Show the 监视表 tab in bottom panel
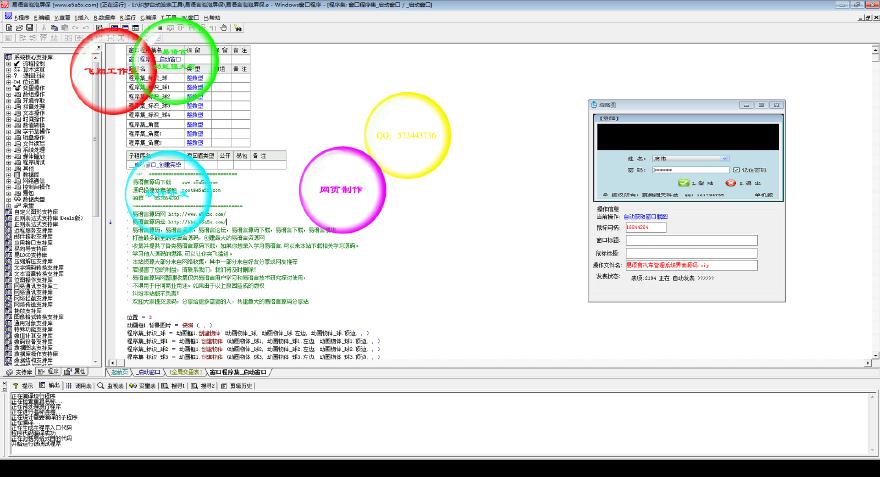The width and height of the screenshot is (880, 477). 111,386
